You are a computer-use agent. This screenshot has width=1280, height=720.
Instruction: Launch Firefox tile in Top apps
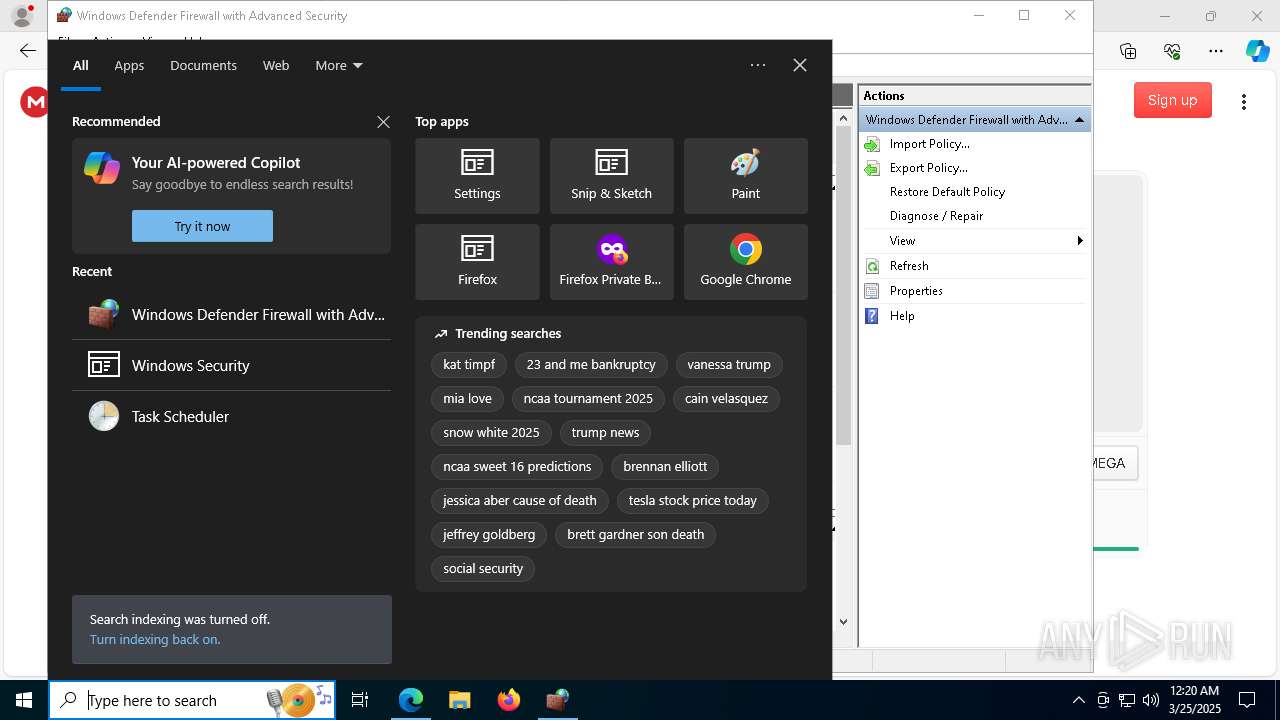click(x=477, y=262)
